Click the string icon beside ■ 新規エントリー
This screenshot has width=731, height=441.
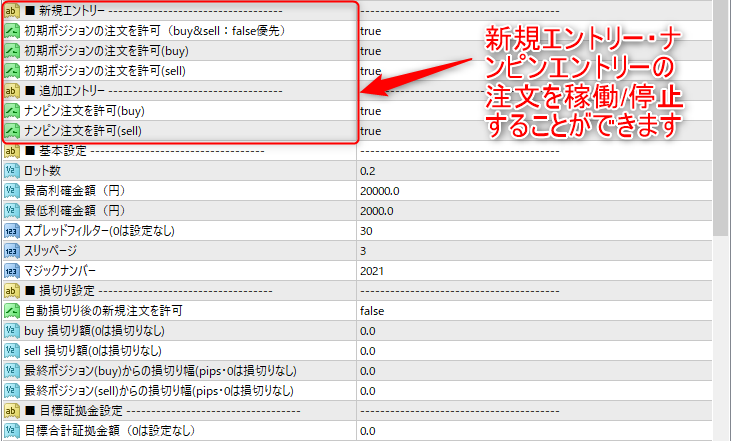coord(12,11)
